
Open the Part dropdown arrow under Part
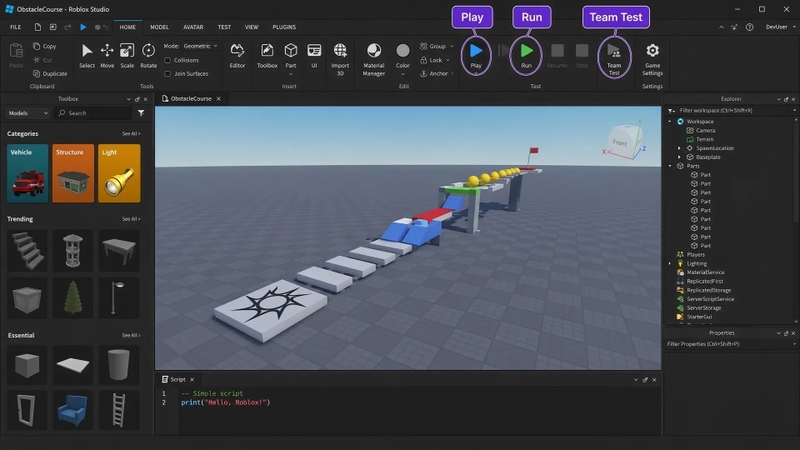[291, 74]
